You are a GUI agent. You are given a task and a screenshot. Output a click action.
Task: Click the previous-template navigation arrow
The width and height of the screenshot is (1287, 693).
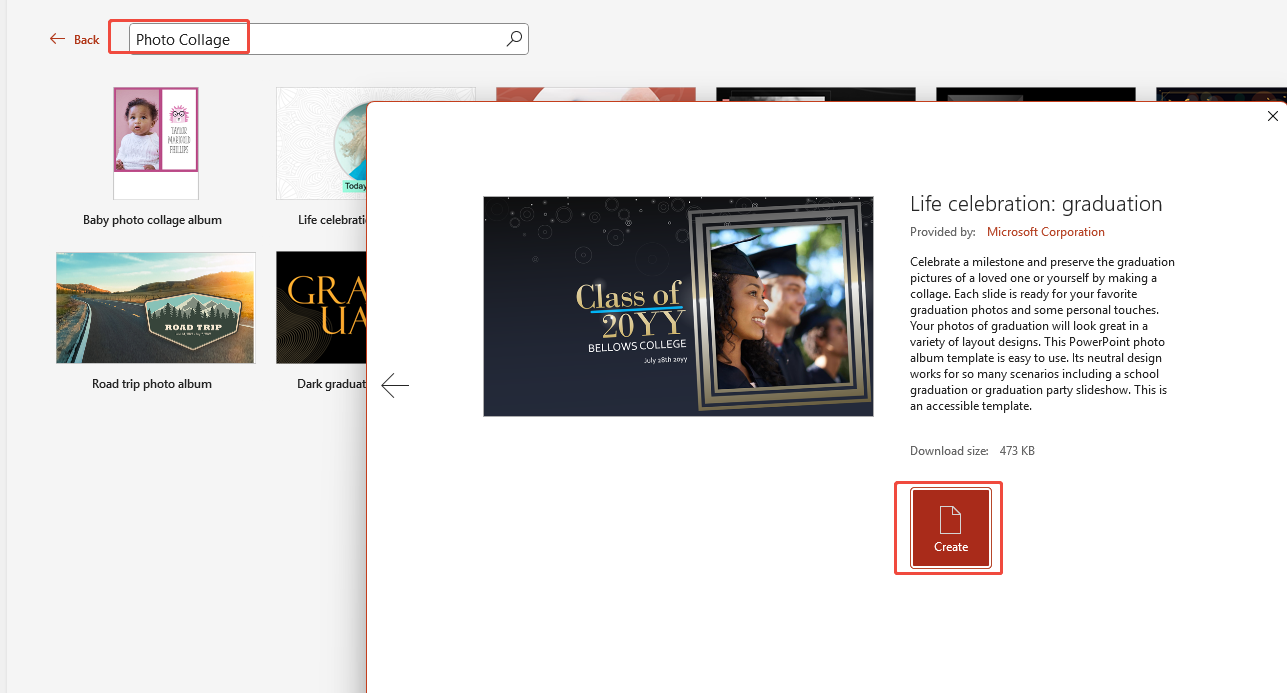[x=394, y=385]
